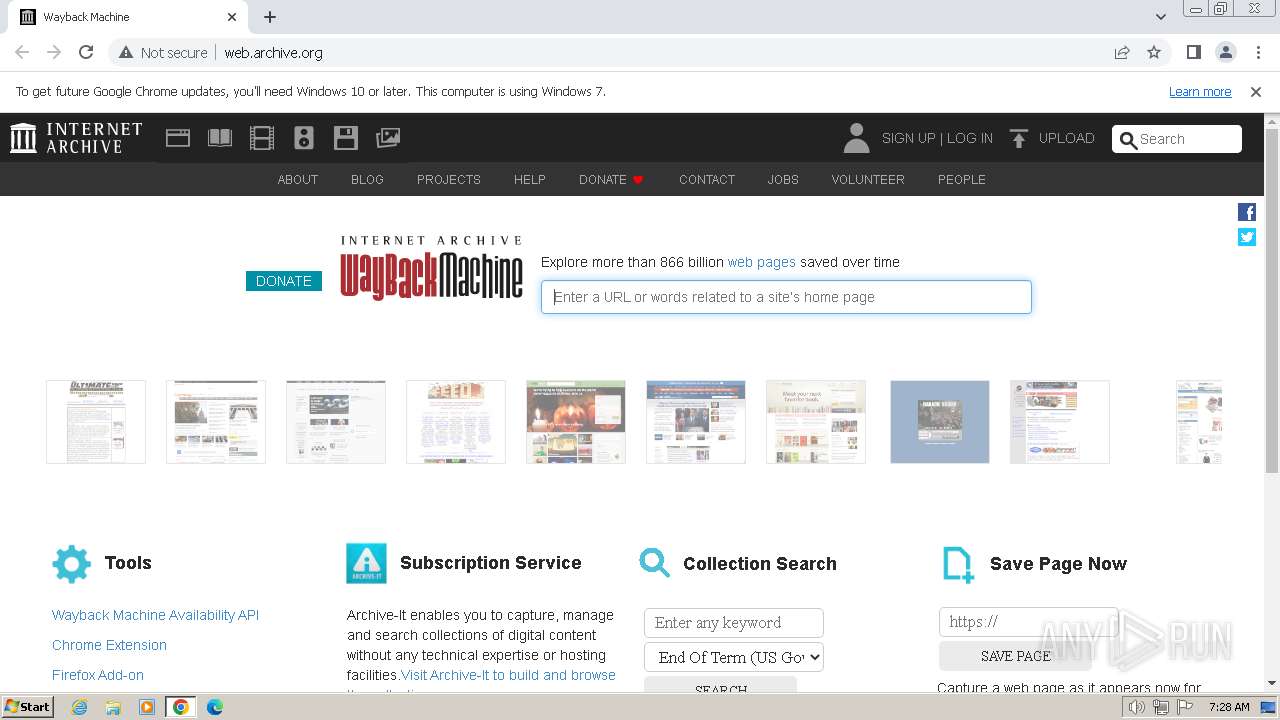Image resolution: width=1280 pixels, height=720 pixels.
Task: Click the taskbar clock 7:28 AM
Action: [1229, 707]
